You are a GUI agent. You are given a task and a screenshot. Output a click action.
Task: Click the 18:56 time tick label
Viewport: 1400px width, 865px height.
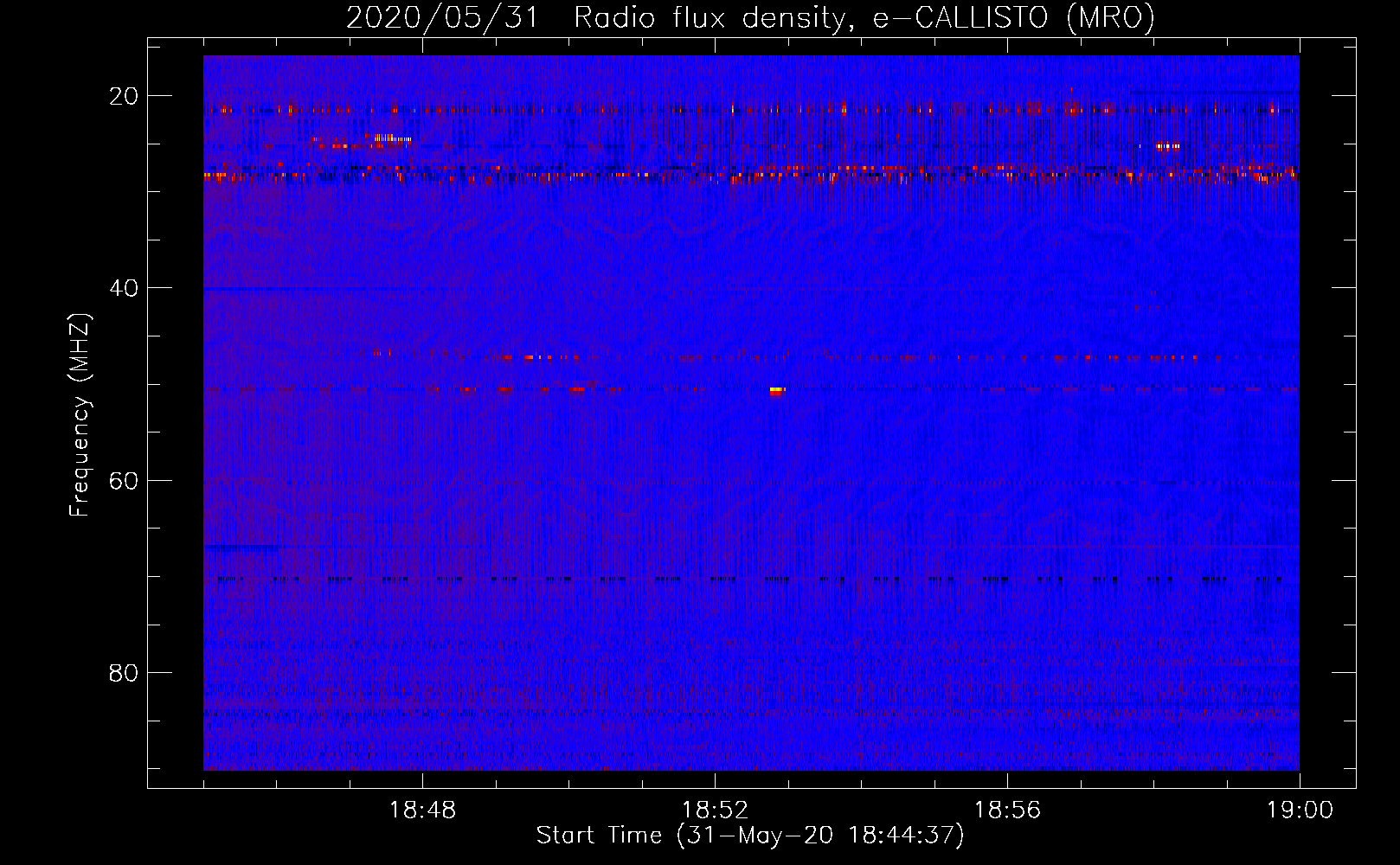click(1007, 811)
